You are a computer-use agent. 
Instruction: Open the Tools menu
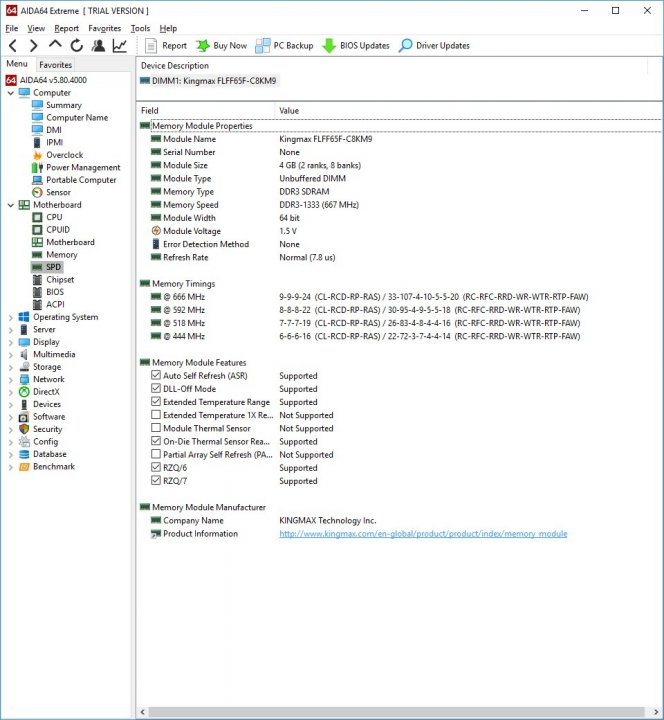[140, 28]
